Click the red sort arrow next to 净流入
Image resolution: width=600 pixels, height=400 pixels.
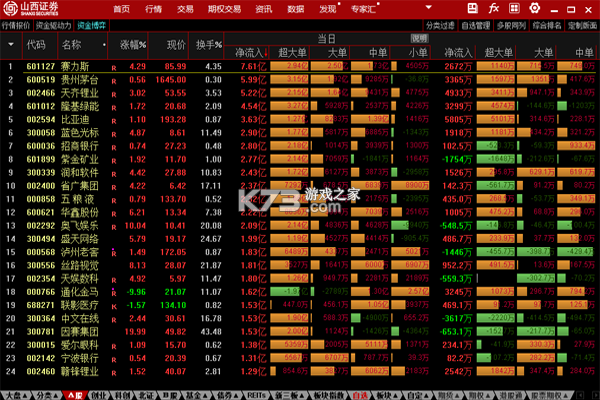coord(266,54)
